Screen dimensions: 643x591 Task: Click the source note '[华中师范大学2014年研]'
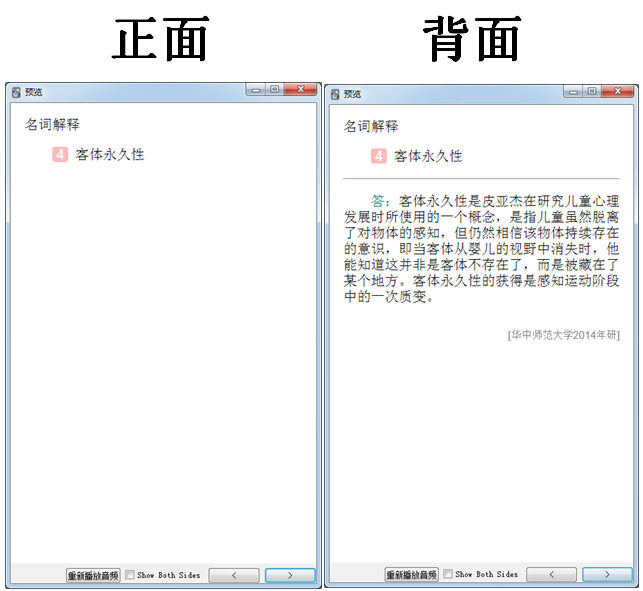point(564,335)
